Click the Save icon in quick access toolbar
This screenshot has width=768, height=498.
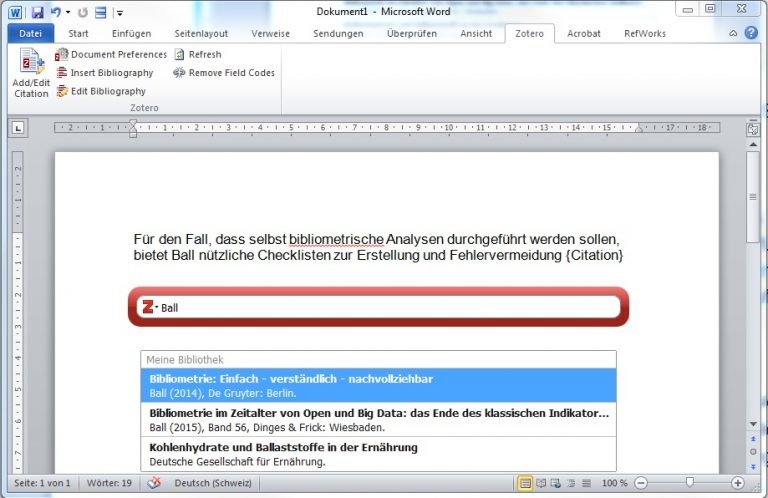pyautogui.click(x=37, y=12)
